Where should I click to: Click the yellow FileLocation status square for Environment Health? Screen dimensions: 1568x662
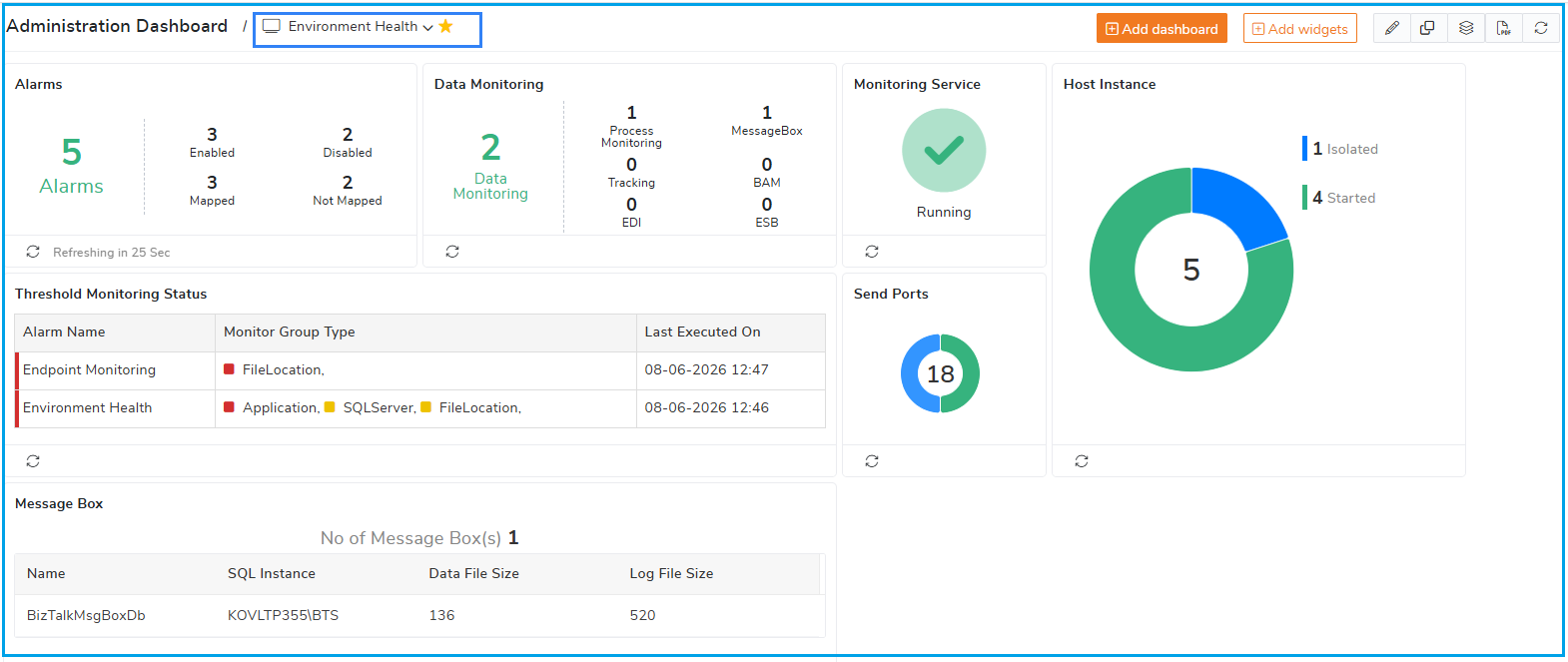click(425, 407)
